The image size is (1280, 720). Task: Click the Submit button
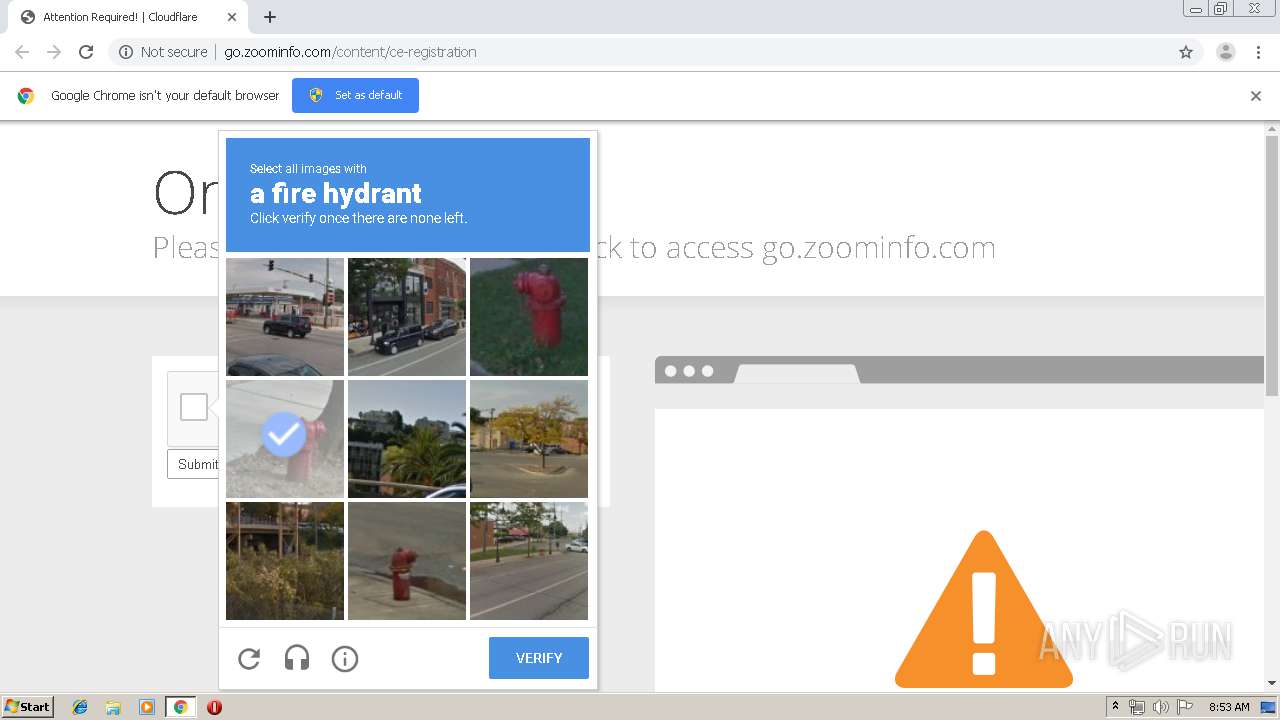(x=194, y=464)
